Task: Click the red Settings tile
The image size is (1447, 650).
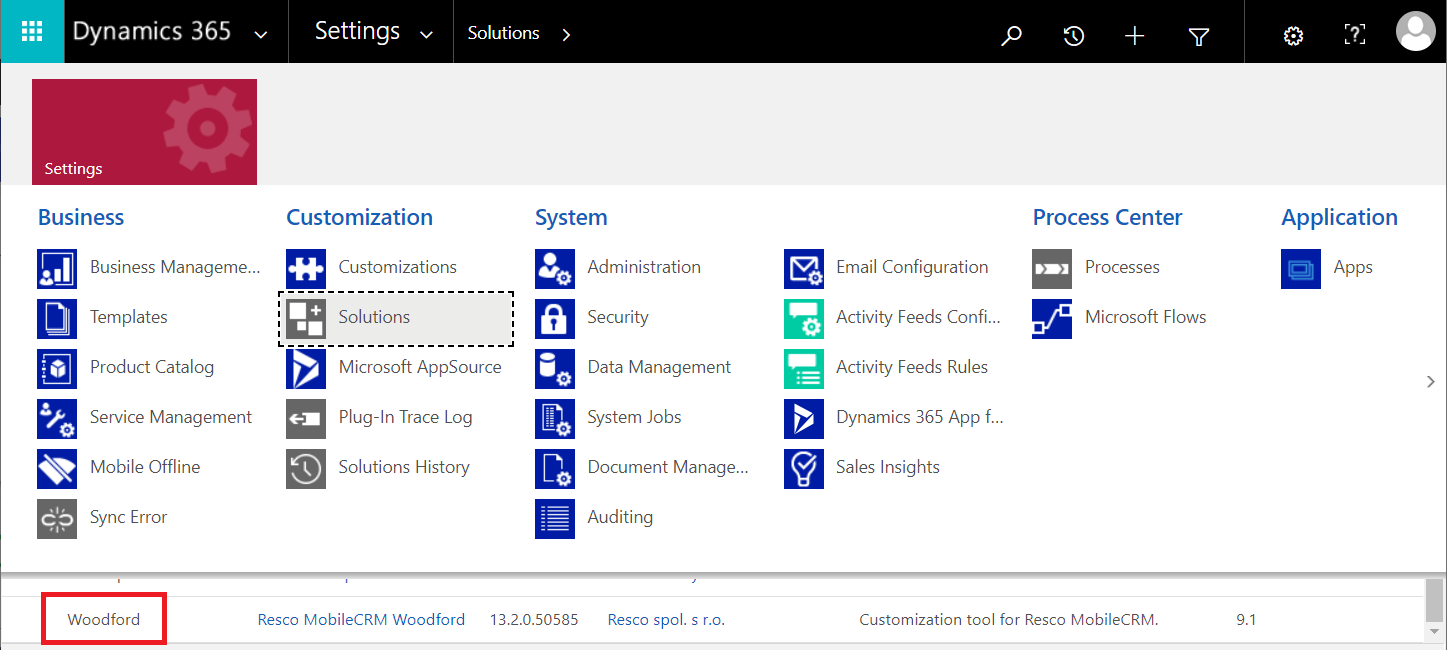Action: point(144,132)
